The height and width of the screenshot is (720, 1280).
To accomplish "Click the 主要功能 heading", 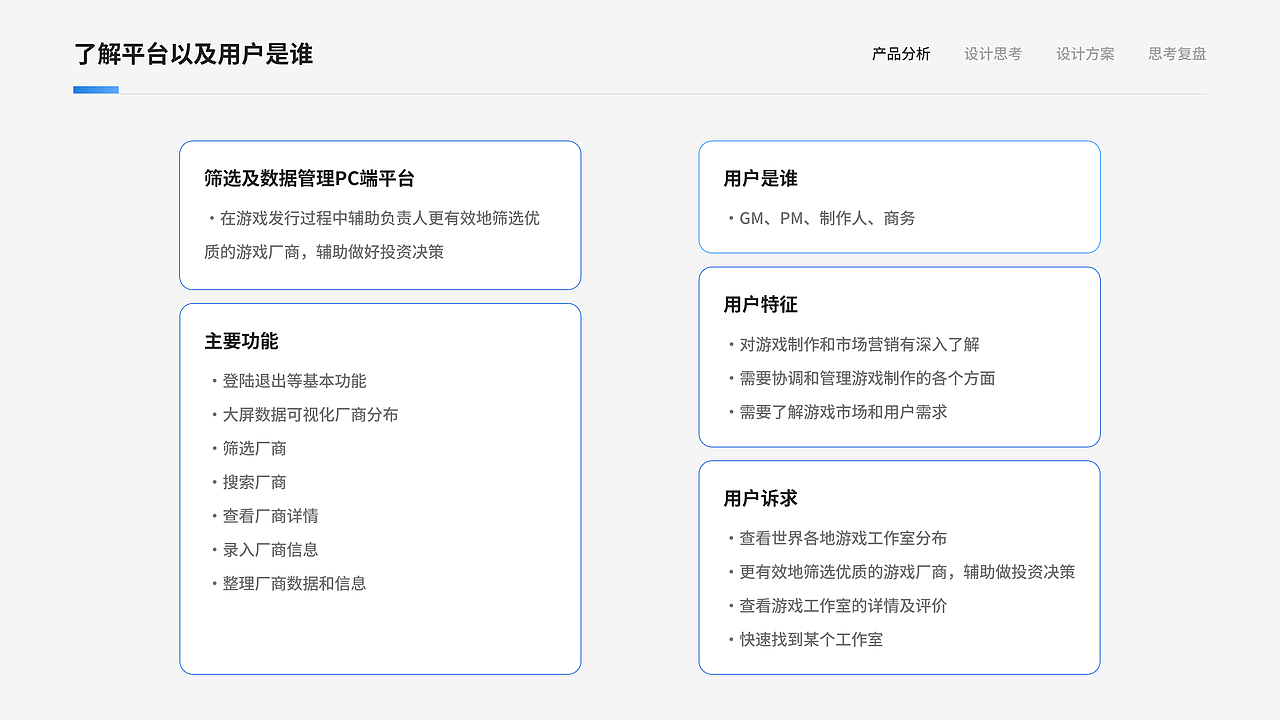I will click(x=241, y=341).
